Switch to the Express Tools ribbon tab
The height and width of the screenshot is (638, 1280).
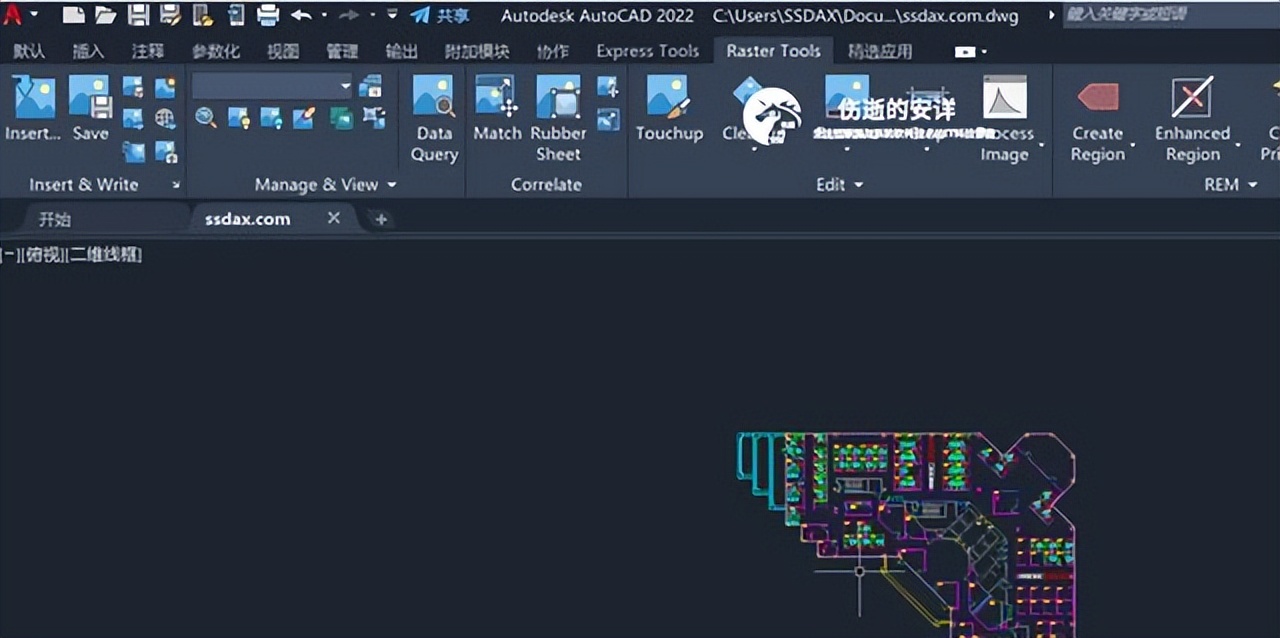pos(646,50)
